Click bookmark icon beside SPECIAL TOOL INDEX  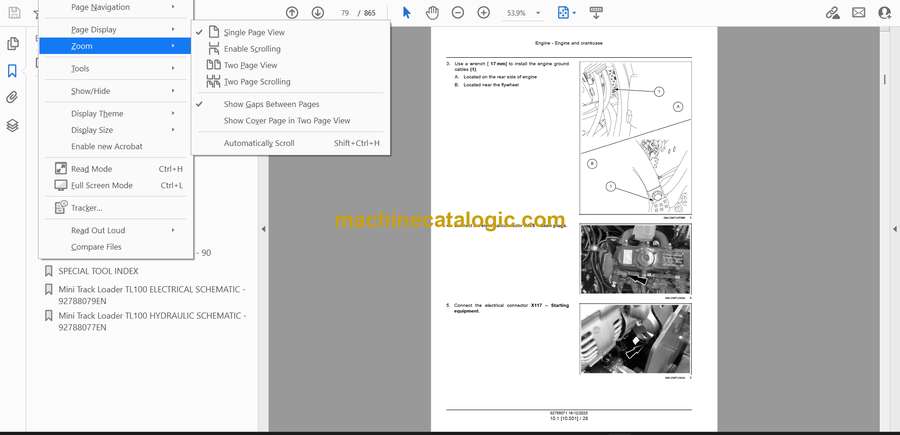click(x=49, y=271)
